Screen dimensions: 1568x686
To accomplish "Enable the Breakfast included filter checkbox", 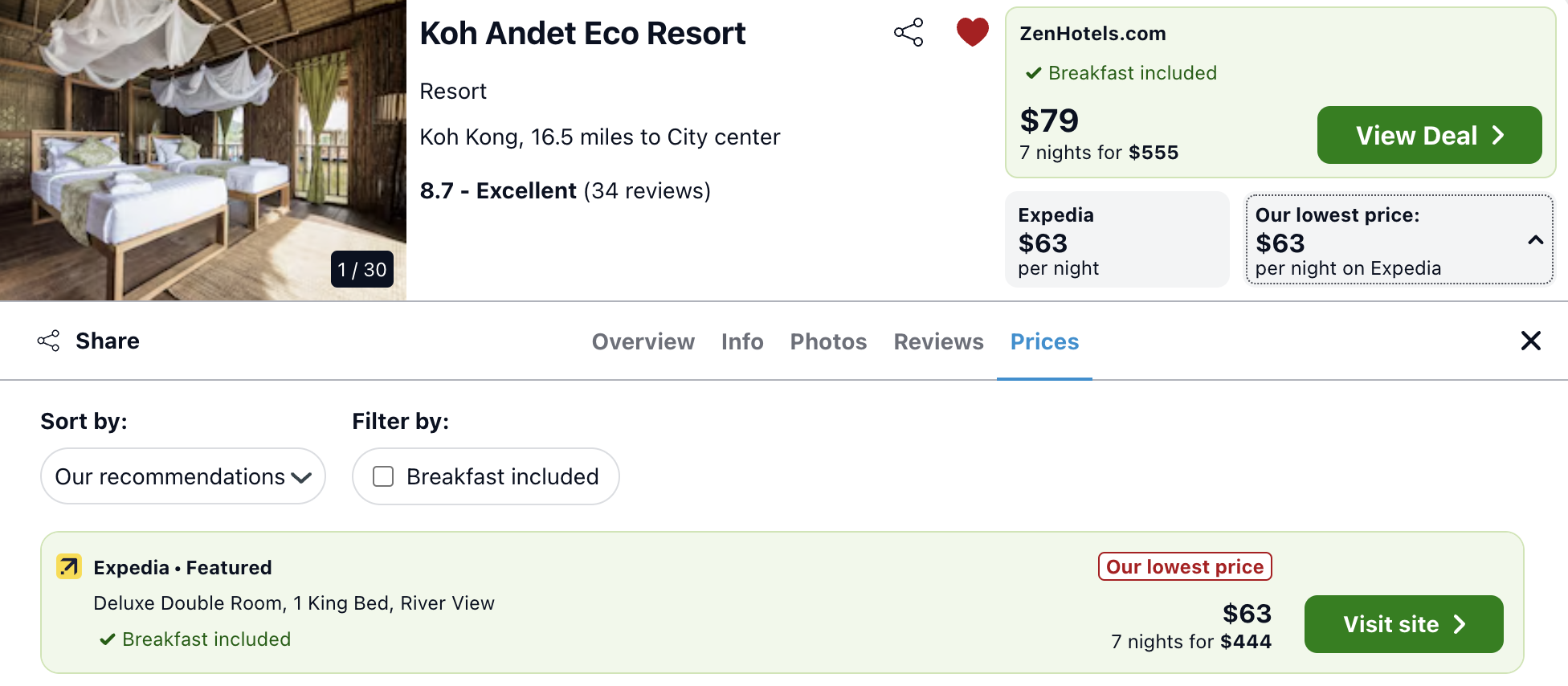I will coord(384,476).
